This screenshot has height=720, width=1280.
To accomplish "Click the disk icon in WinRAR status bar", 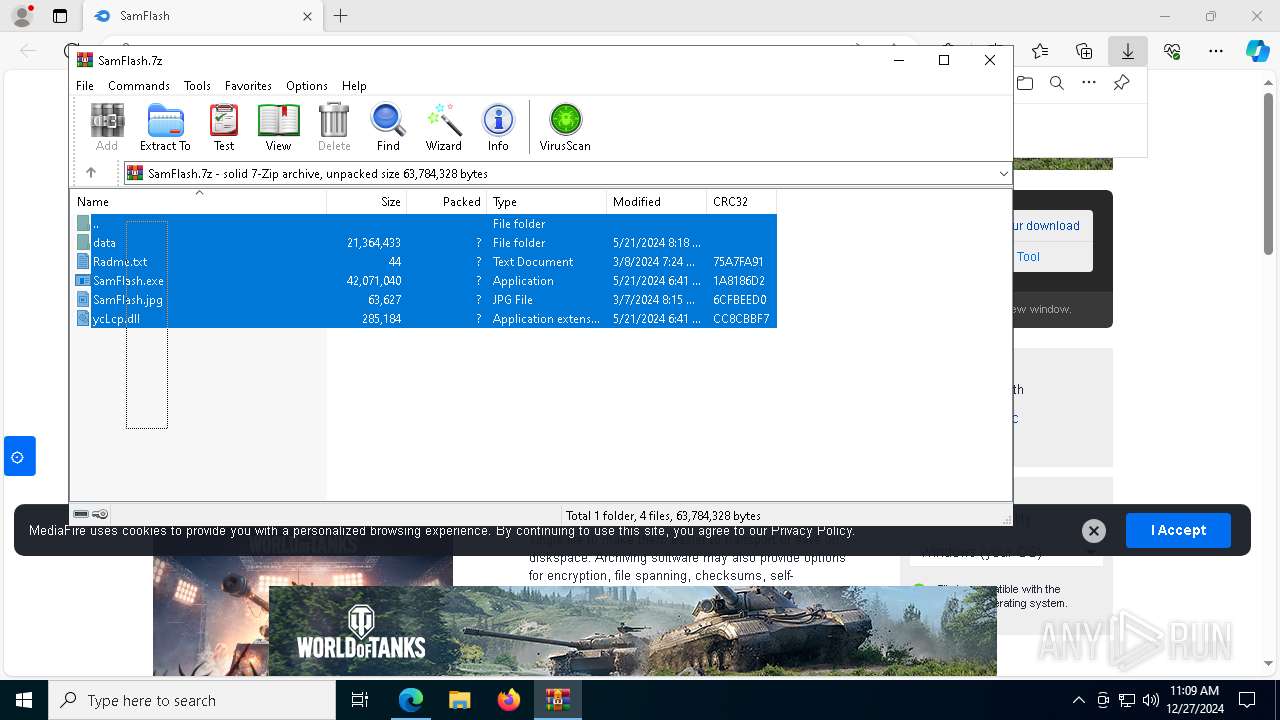I will 81,514.
